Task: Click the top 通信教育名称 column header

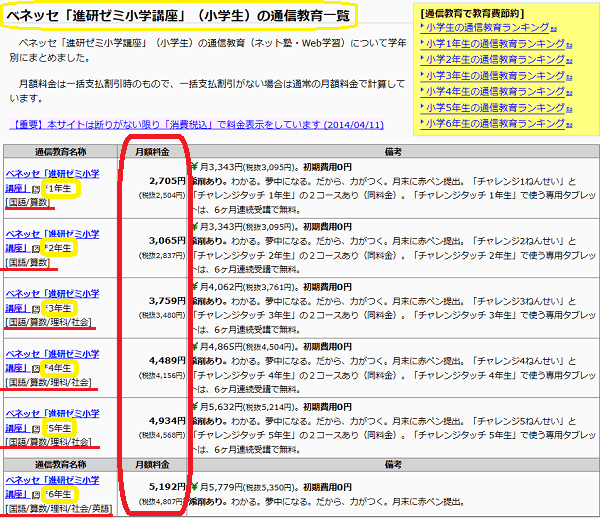Action: (x=60, y=152)
